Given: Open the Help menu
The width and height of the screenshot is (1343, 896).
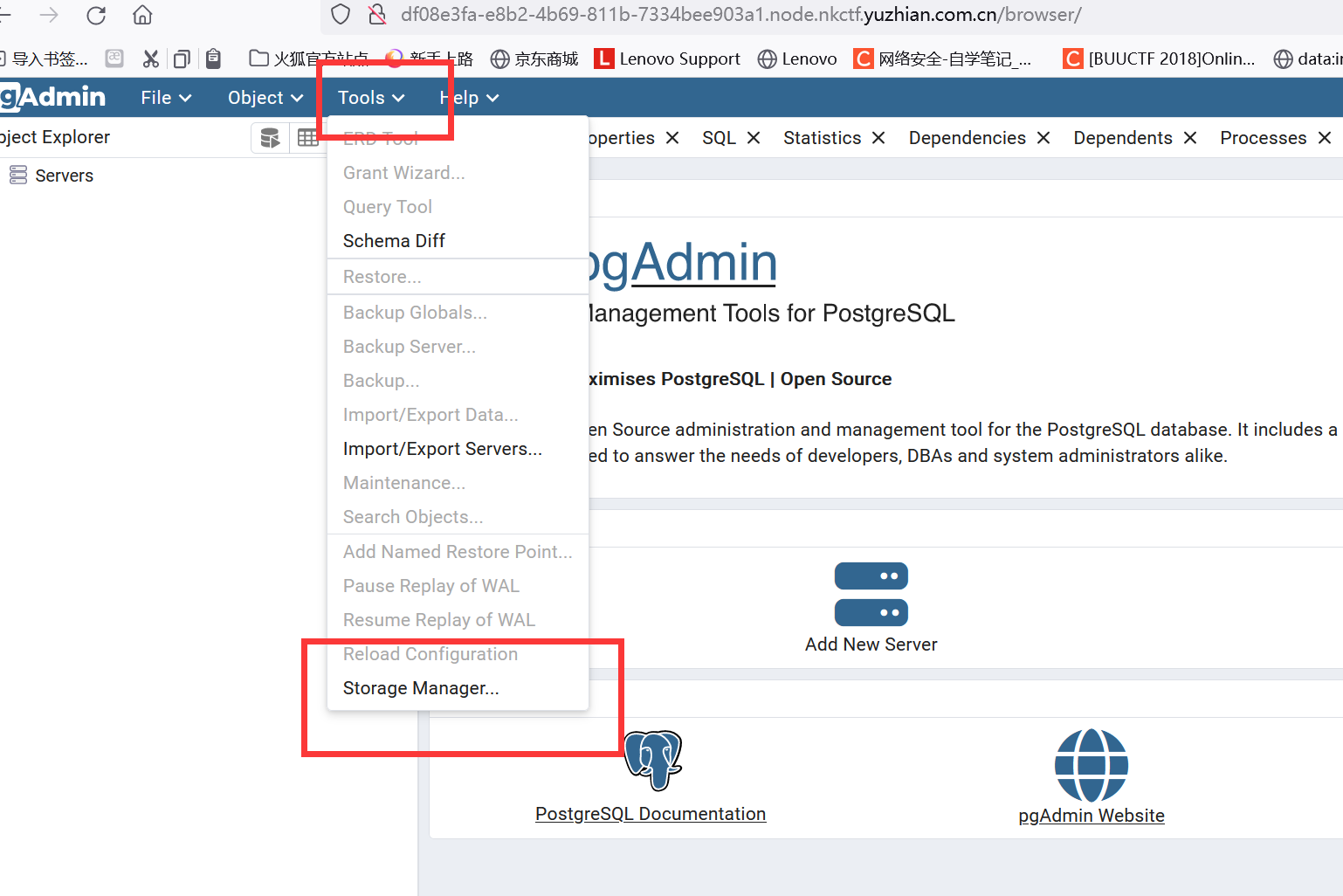Looking at the screenshot, I should coord(469,98).
